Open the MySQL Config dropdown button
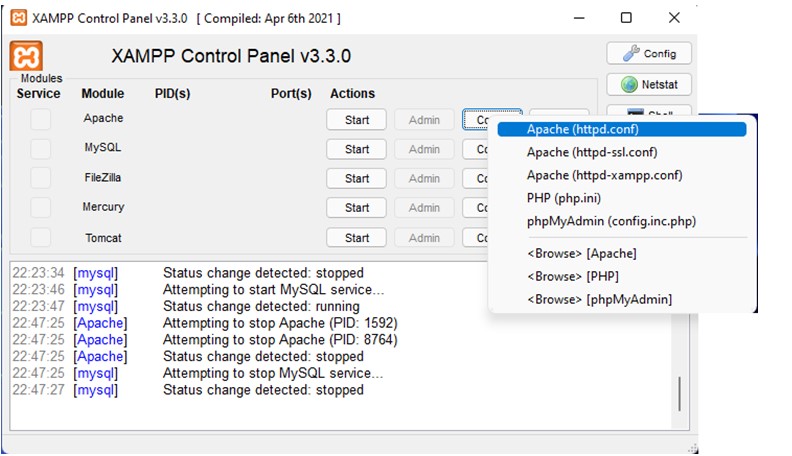 pyautogui.click(x=475, y=149)
